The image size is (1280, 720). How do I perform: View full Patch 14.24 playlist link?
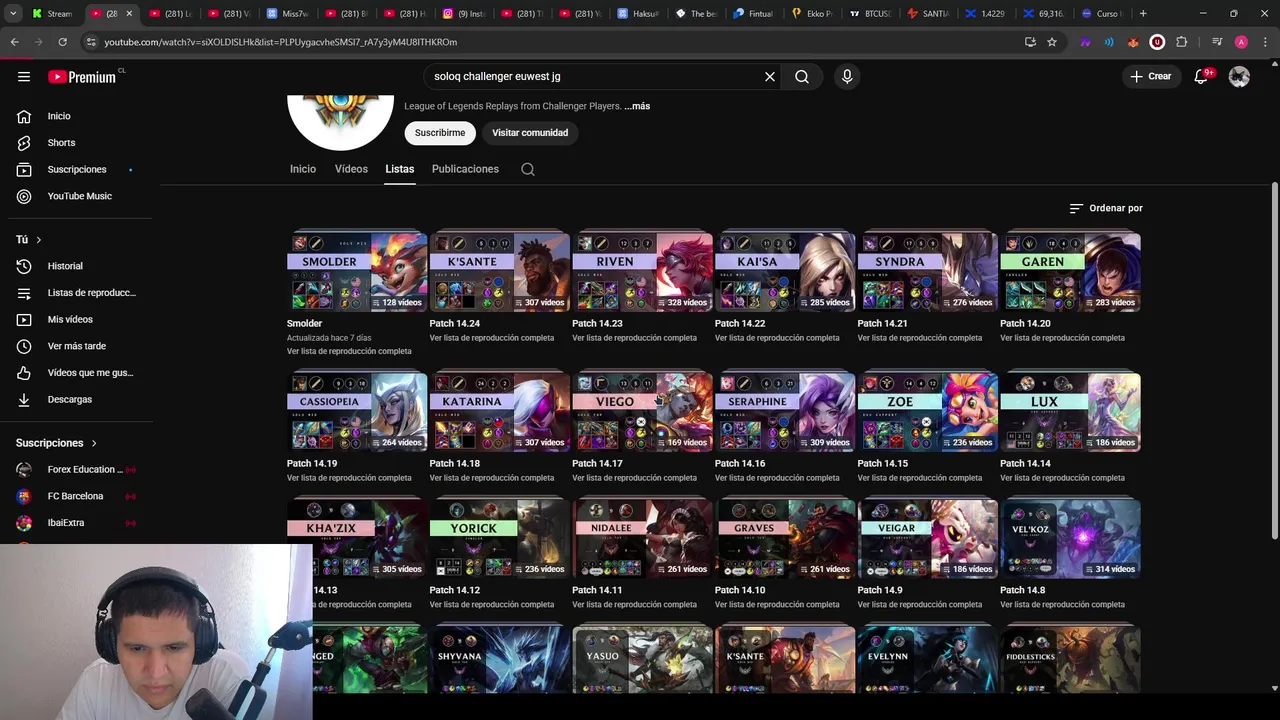[492, 338]
